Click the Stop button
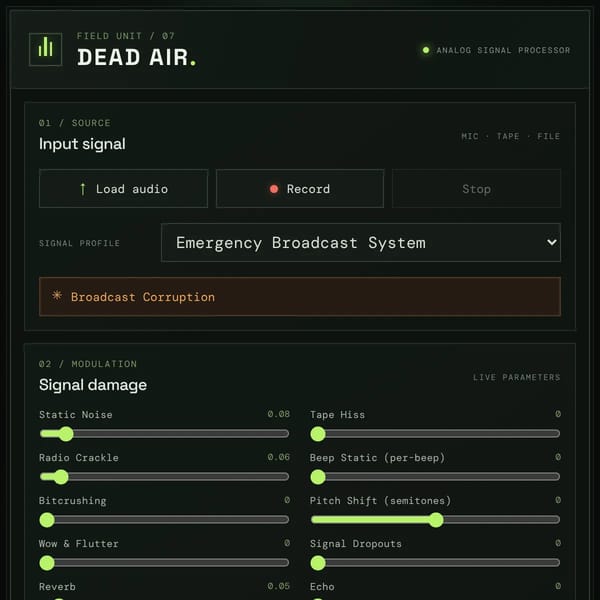Image resolution: width=600 pixels, height=600 pixels. [x=476, y=189]
